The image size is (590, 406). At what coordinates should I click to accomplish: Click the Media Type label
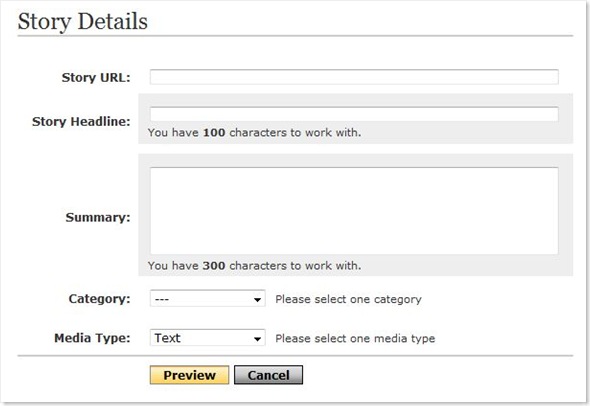click(x=92, y=338)
